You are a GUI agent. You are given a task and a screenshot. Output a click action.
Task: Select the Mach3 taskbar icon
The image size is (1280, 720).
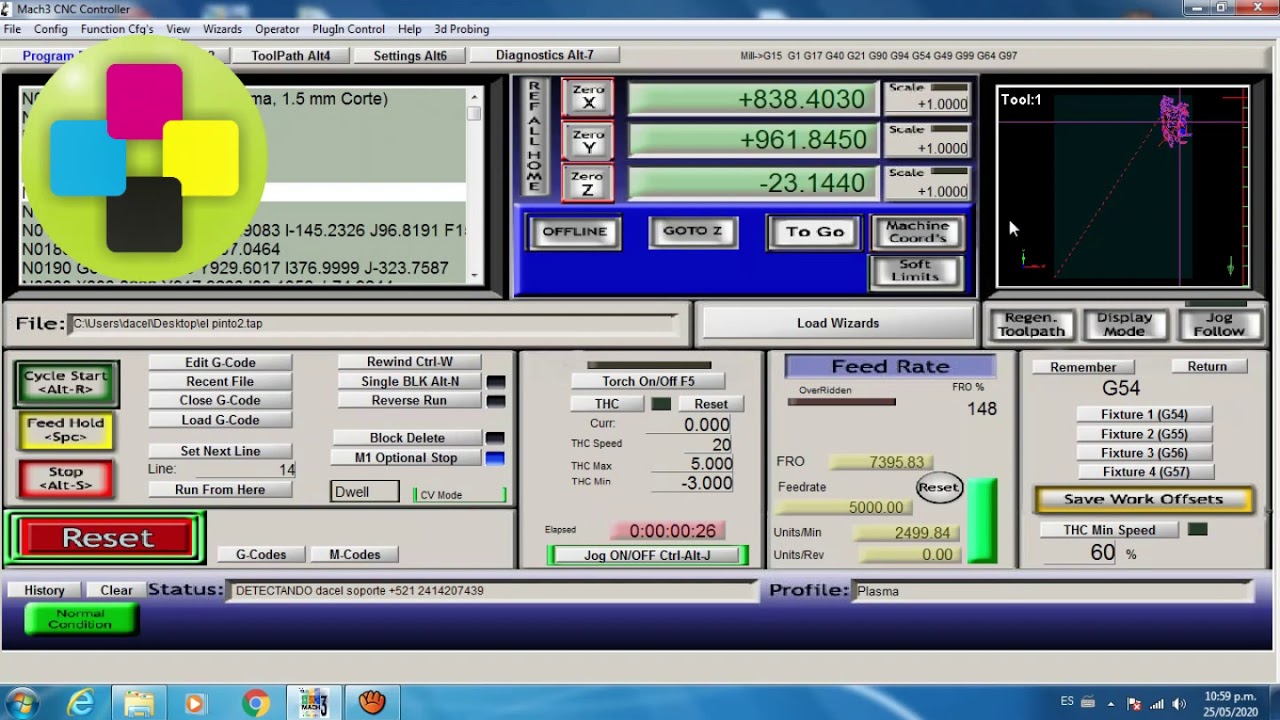[x=314, y=703]
